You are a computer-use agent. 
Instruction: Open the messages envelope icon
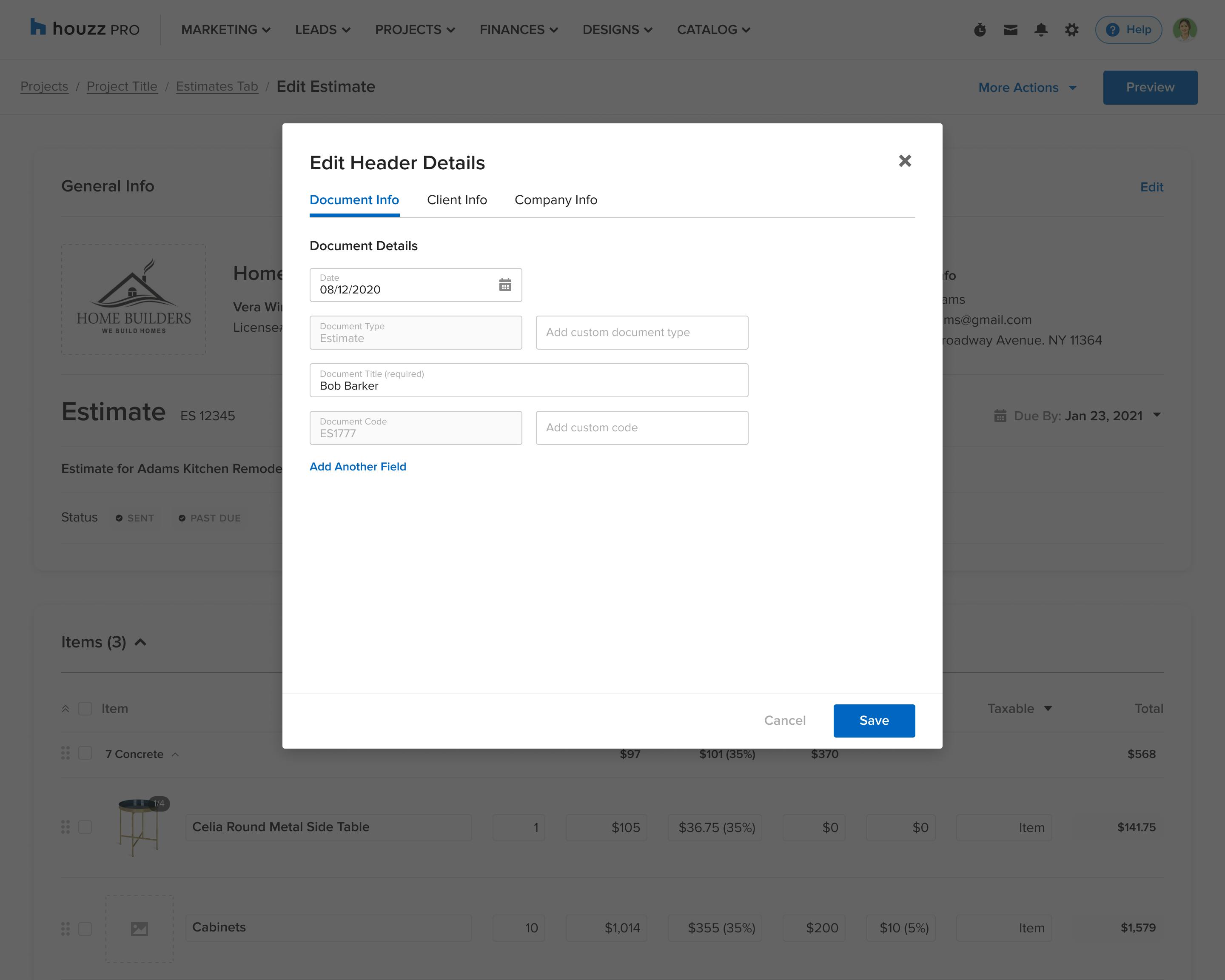(x=1010, y=29)
